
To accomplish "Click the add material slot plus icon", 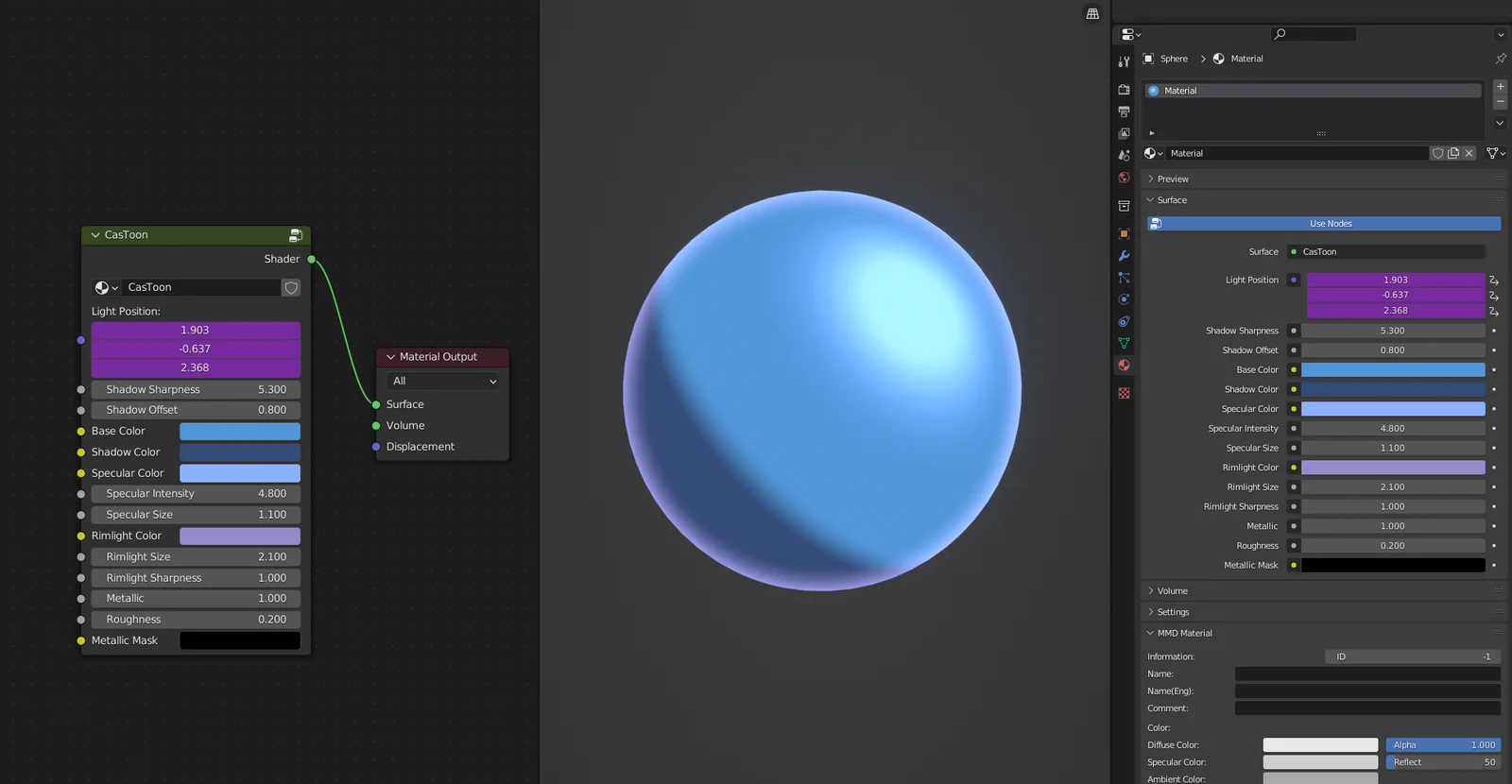I will tap(1500, 87).
